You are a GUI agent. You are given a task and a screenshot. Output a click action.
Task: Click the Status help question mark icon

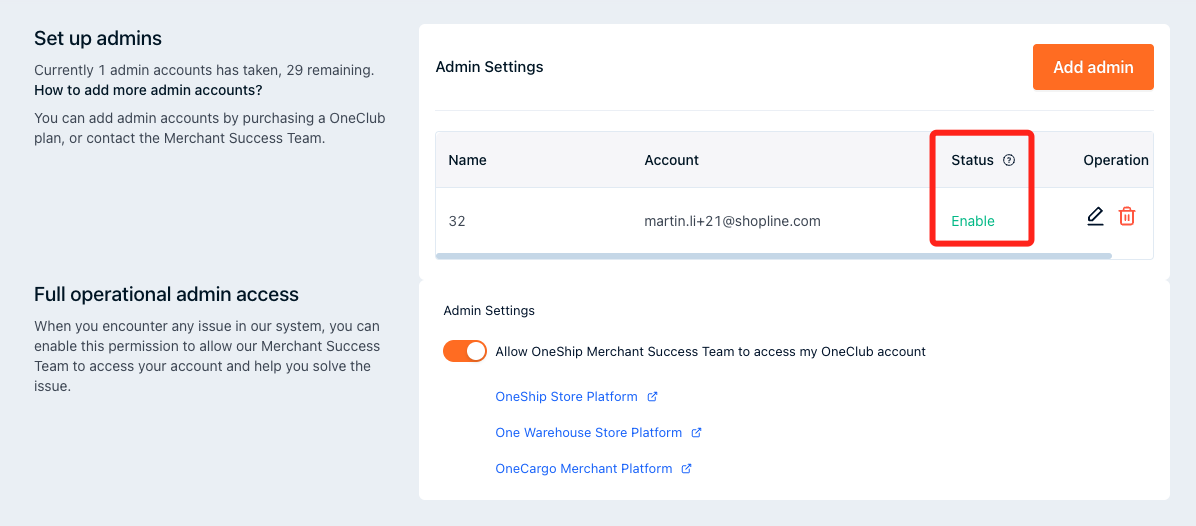(1009, 160)
